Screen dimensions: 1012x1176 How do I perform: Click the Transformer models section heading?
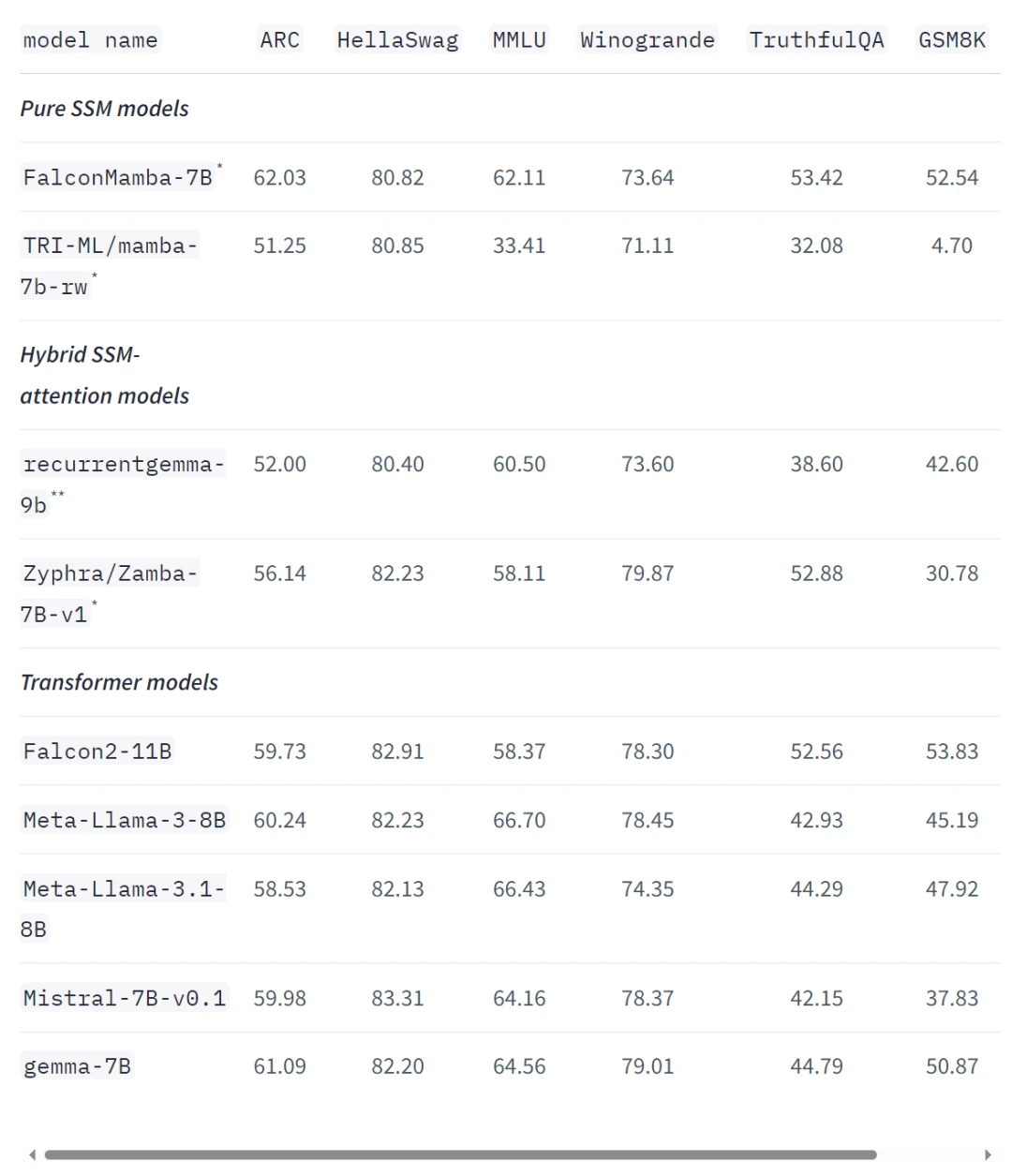119,682
